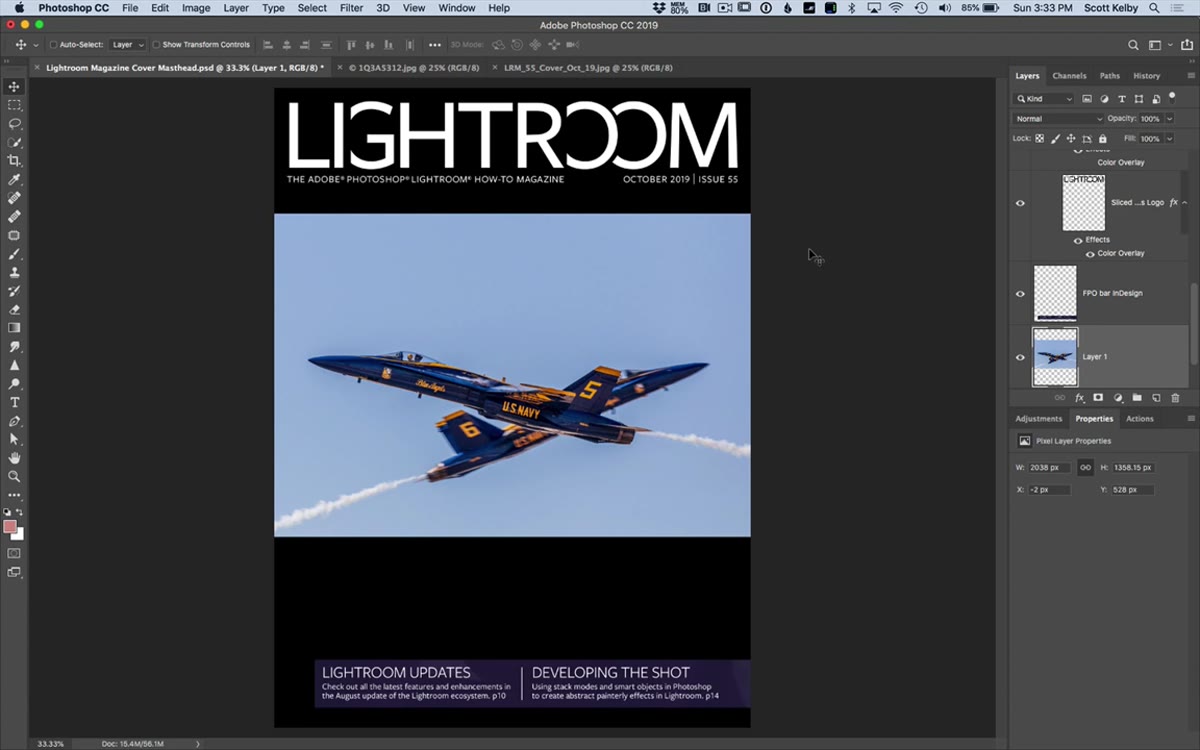Close the Lightroom Magazine Cover Masthead tab
This screenshot has width=1200, height=750.
click(x=37, y=68)
